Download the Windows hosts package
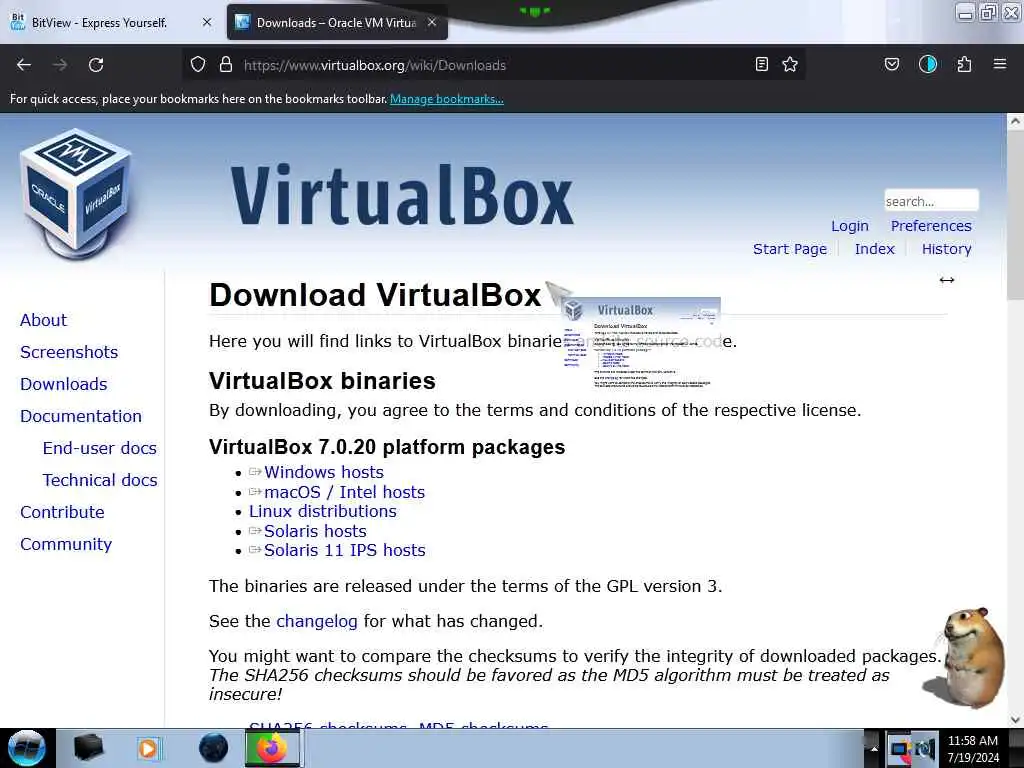1024x768 pixels. click(x=323, y=472)
